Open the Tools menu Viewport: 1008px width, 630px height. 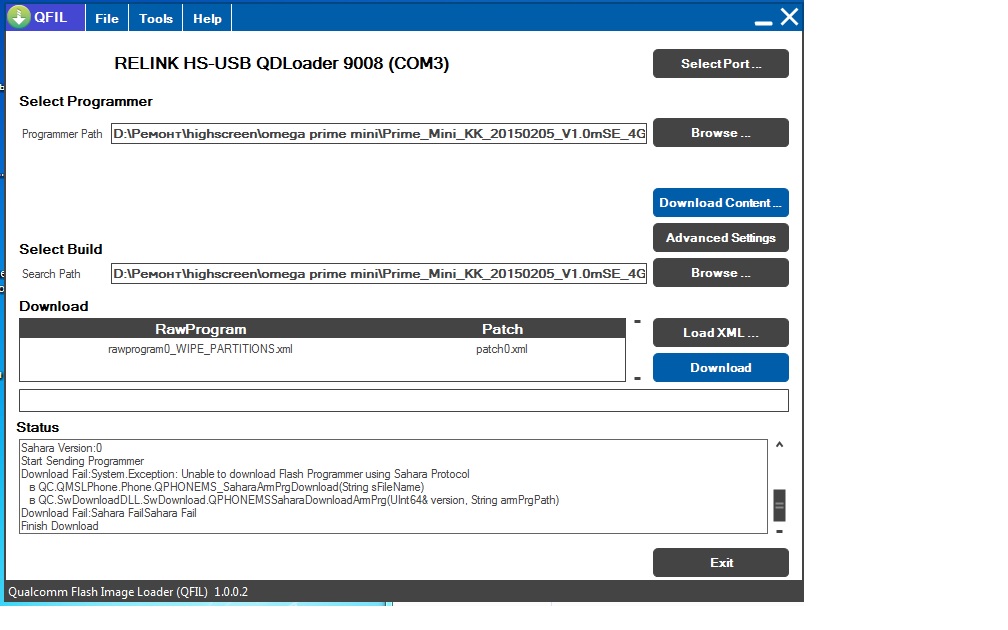[156, 19]
